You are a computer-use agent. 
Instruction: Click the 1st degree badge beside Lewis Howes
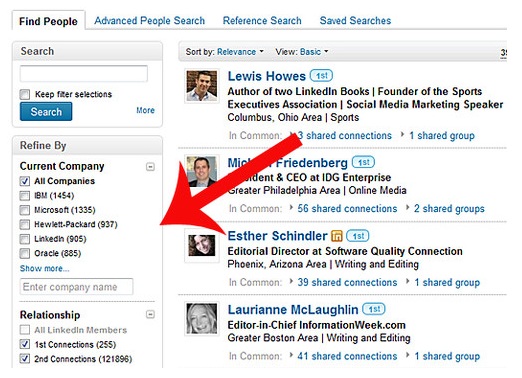pyautogui.click(x=321, y=76)
